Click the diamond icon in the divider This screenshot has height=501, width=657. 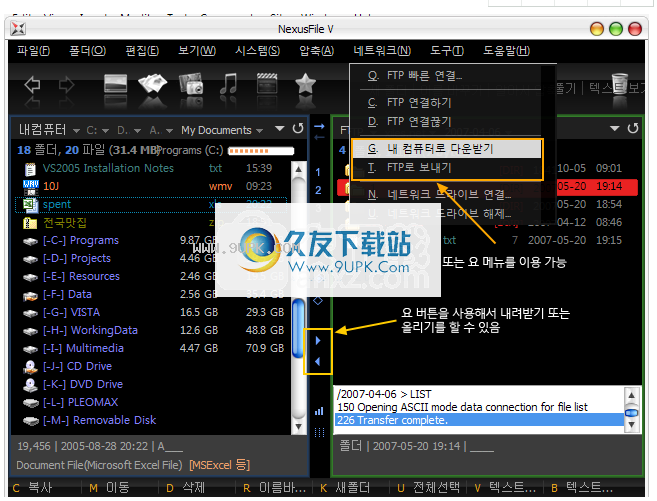[318, 300]
